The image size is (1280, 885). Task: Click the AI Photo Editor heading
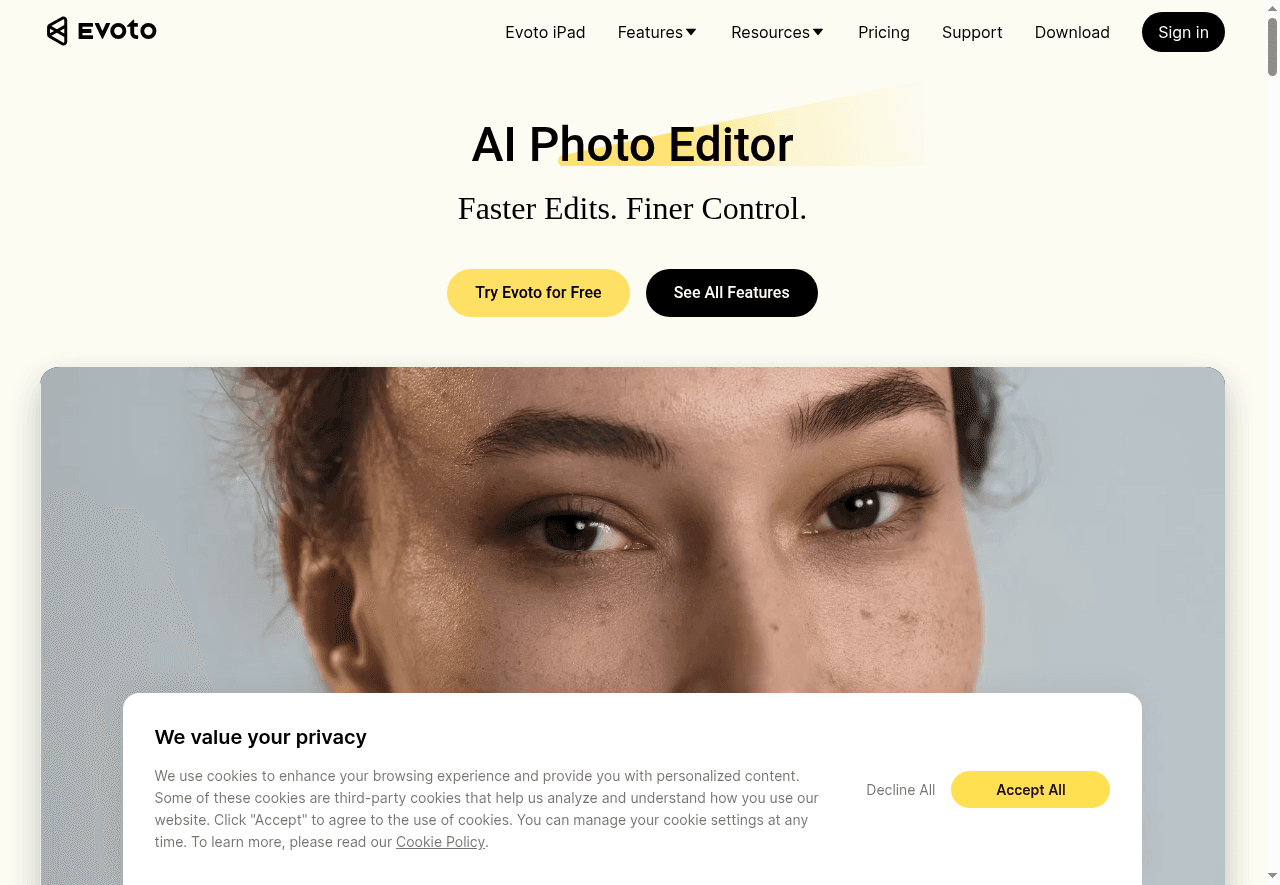click(x=632, y=144)
